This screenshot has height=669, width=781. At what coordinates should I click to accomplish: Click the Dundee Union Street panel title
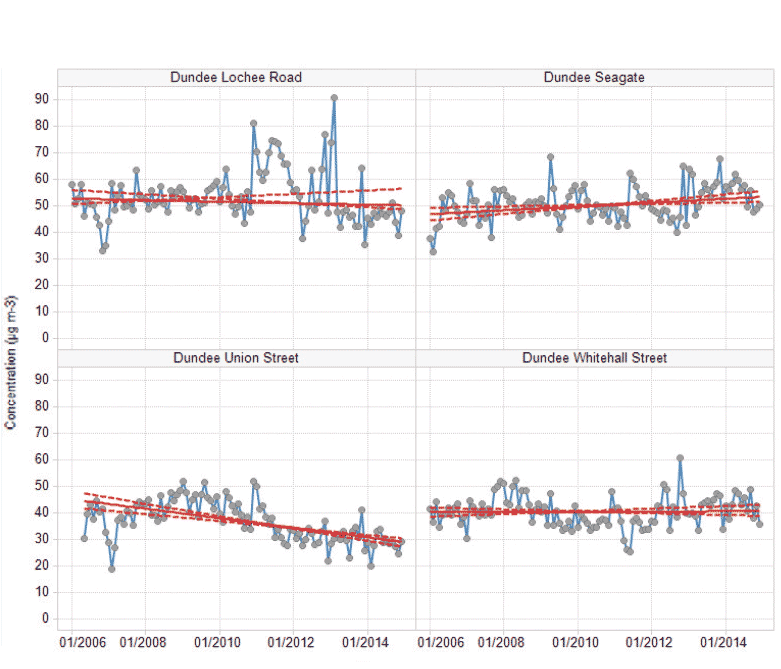[x=236, y=358]
